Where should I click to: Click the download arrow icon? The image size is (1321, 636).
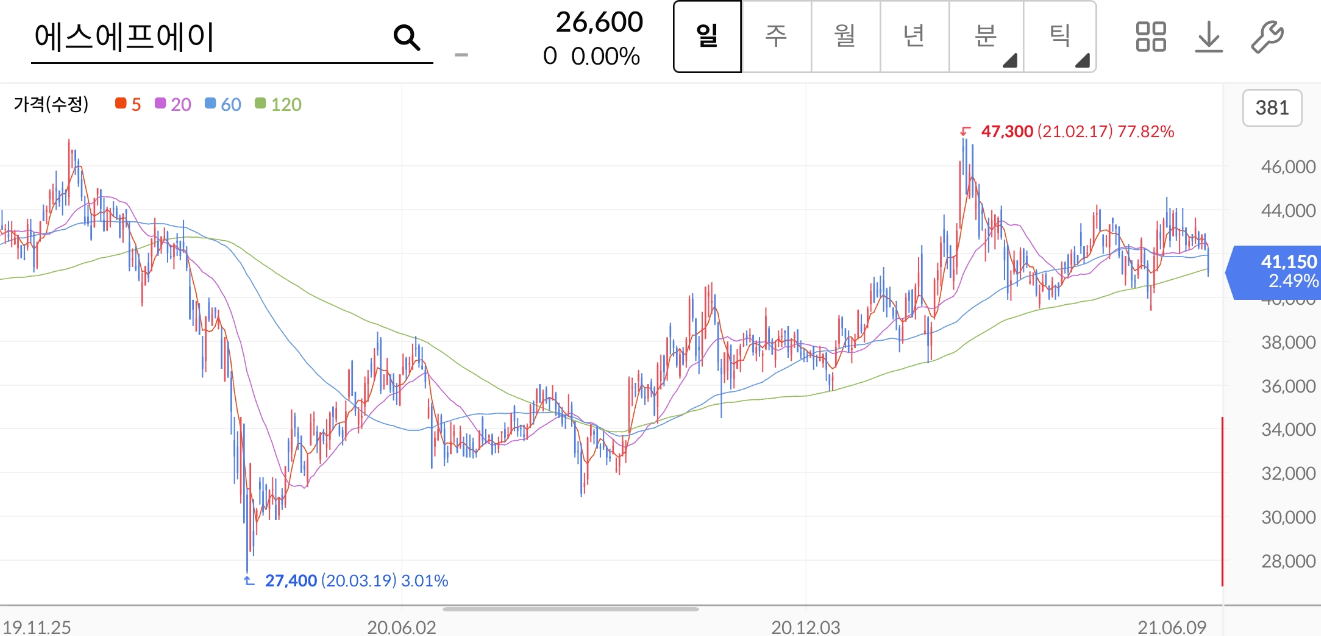tap(1209, 37)
